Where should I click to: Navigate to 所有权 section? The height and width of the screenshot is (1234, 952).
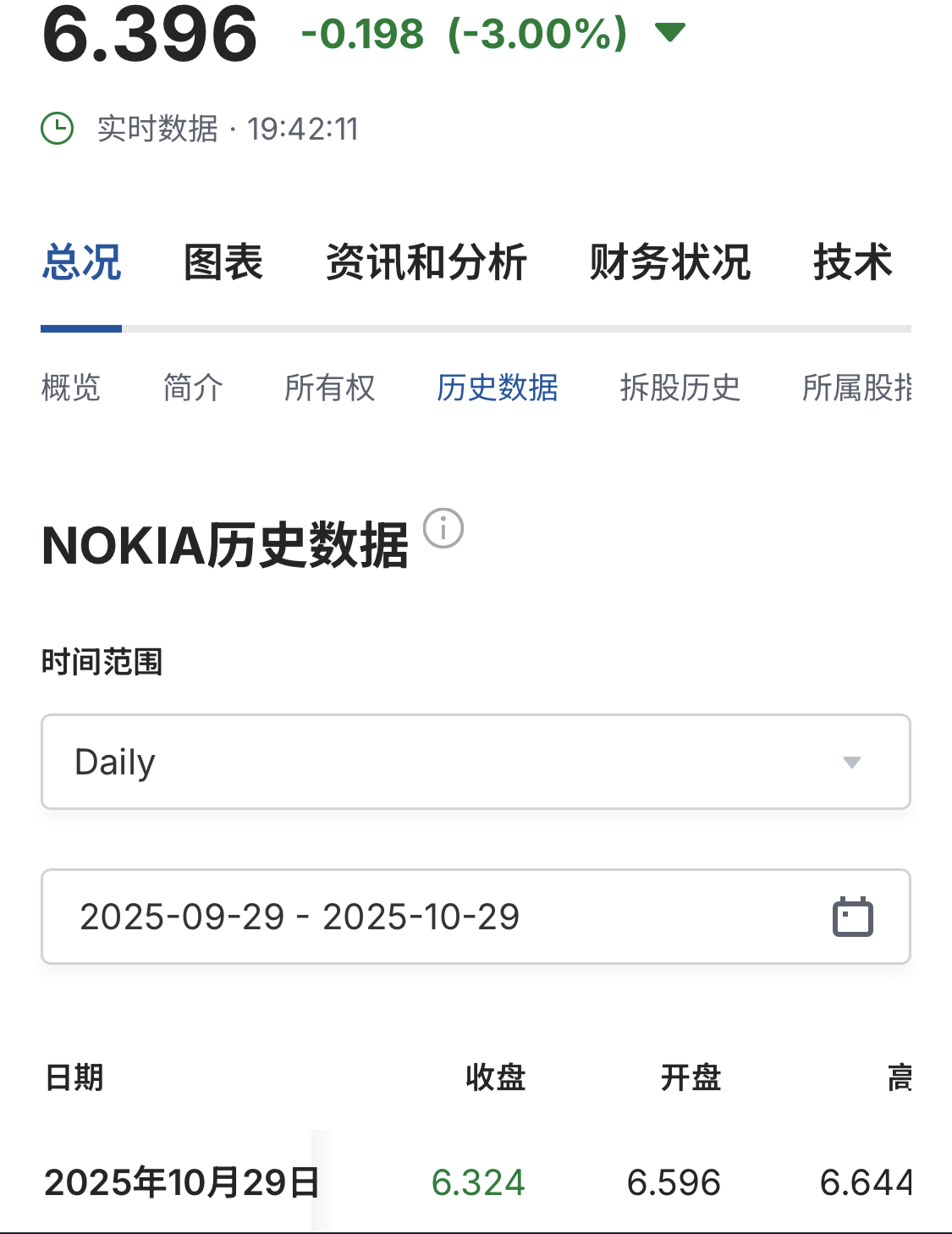pyautogui.click(x=329, y=388)
